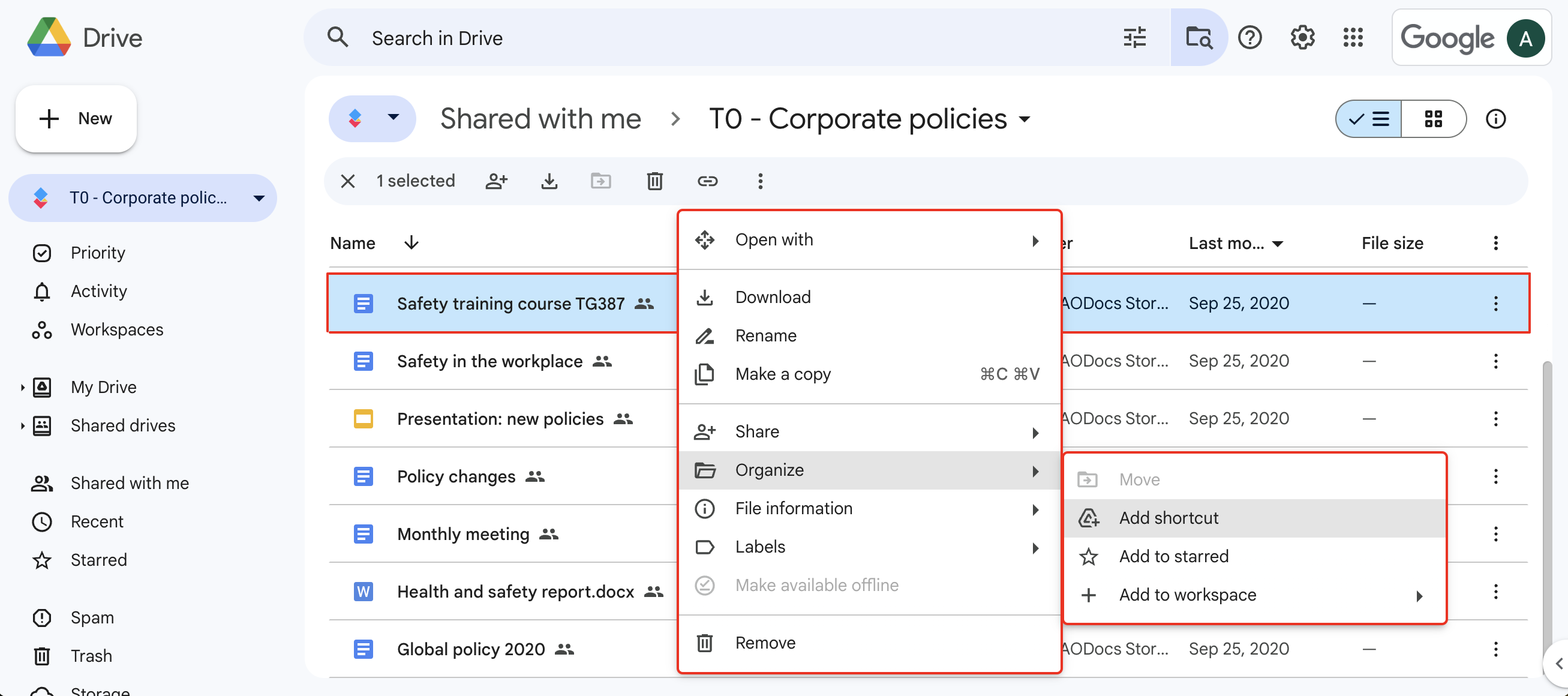The height and width of the screenshot is (696, 1568).
Task: Click the Slides icon of Presentation: new policies
Action: tap(364, 419)
